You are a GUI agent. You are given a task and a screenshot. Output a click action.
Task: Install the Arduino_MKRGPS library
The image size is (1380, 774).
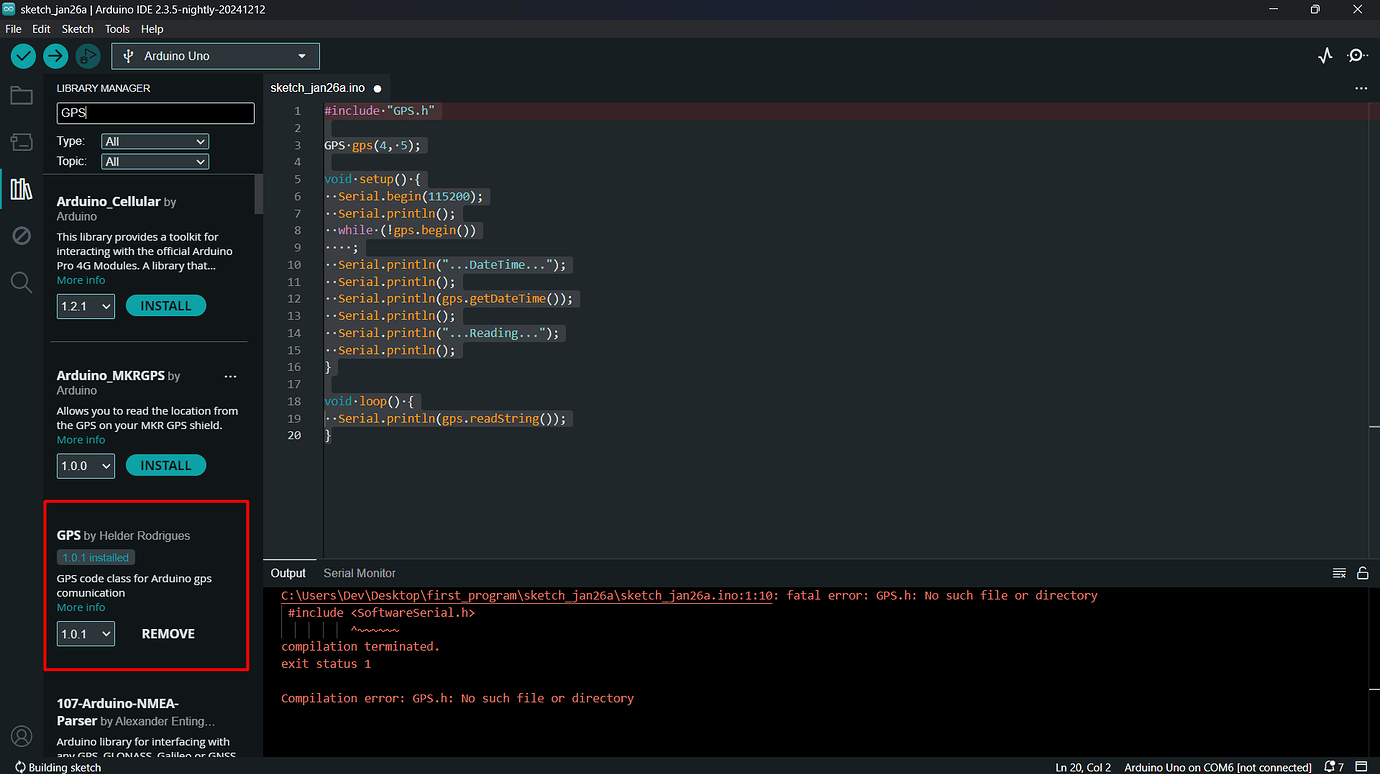click(165, 465)
